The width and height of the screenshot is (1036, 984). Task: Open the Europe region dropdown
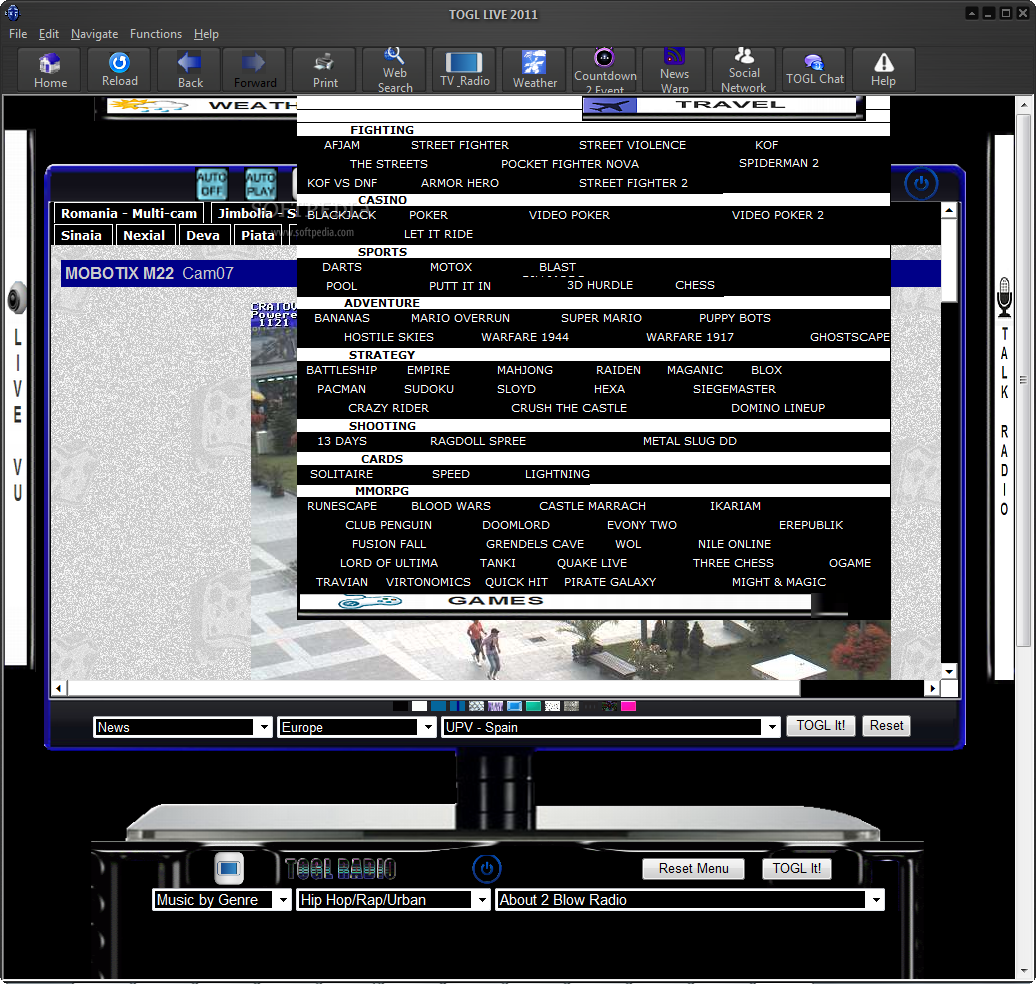tap(357, 727)
